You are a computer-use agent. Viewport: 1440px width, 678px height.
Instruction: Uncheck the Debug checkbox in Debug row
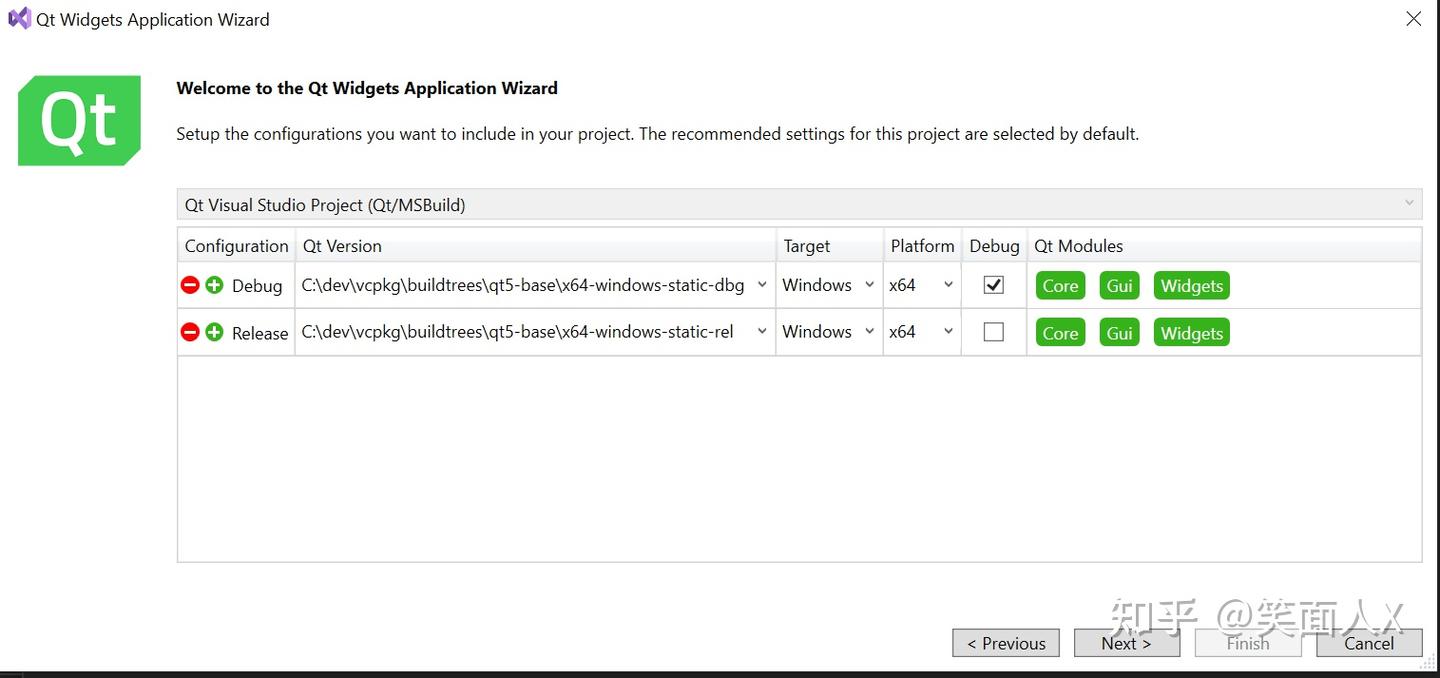[x=993, y=285]
